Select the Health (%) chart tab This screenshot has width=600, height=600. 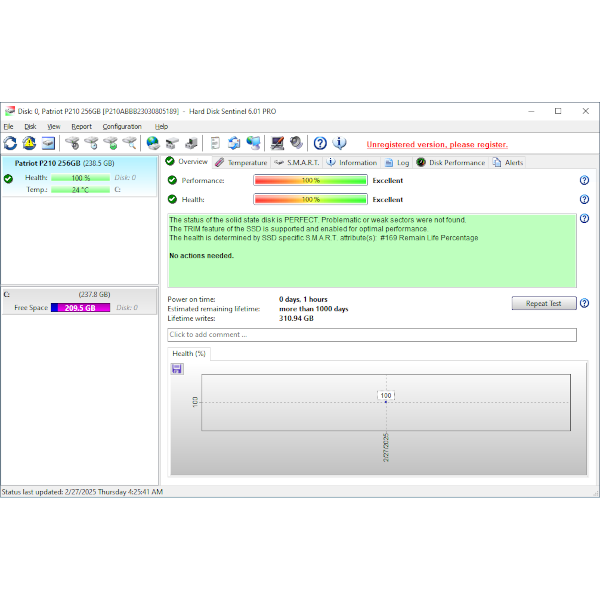[x=189, y=354]
